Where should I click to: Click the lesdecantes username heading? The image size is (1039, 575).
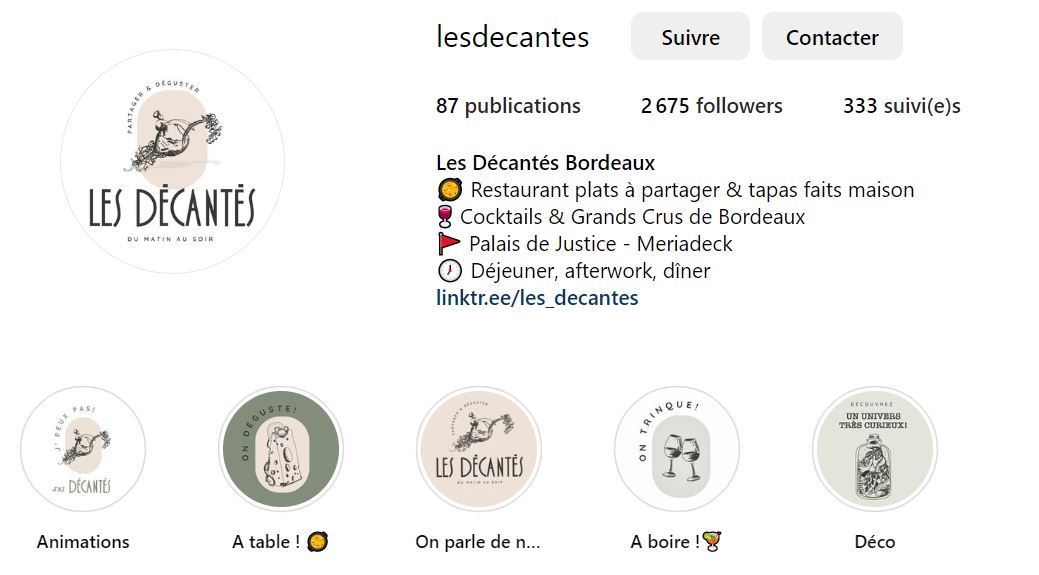click(x=512, y=37)
